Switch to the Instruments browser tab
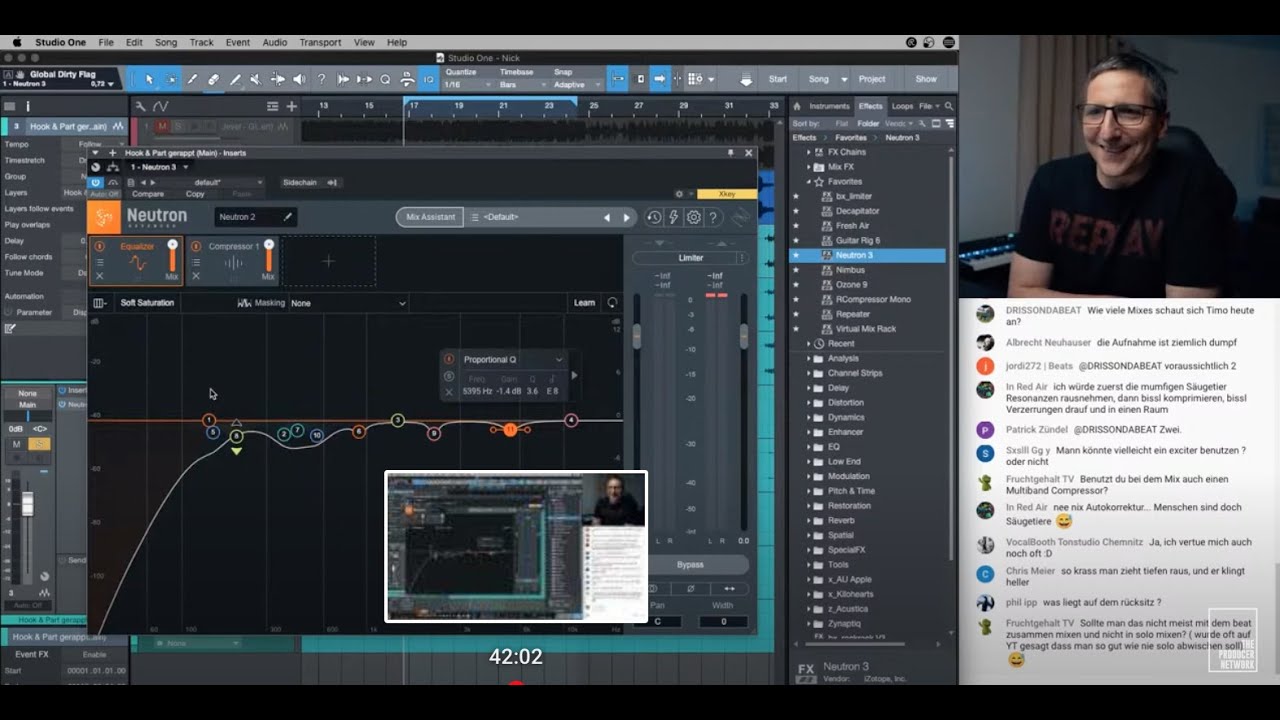Image resolution: width=1280 pixels, height=720 pixels. click(x=829, y=106)
